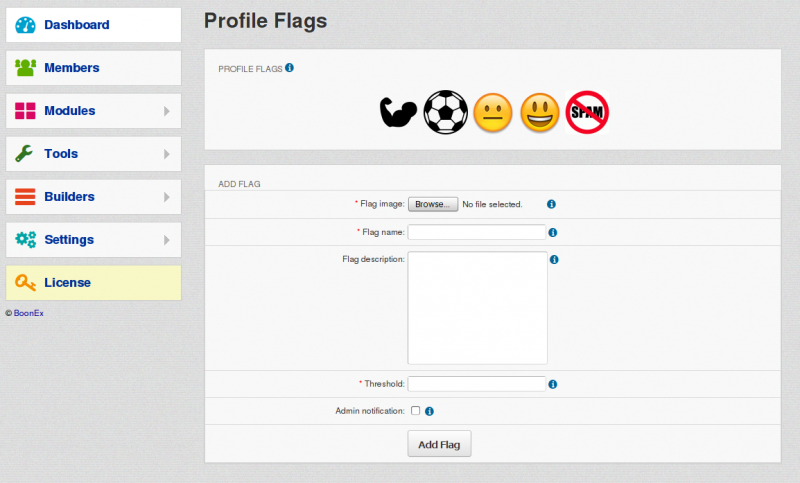This screenshot has height=483, width=800.
Task: Open info tooltip next to Profile Flags heading
Action: point(289,68)
